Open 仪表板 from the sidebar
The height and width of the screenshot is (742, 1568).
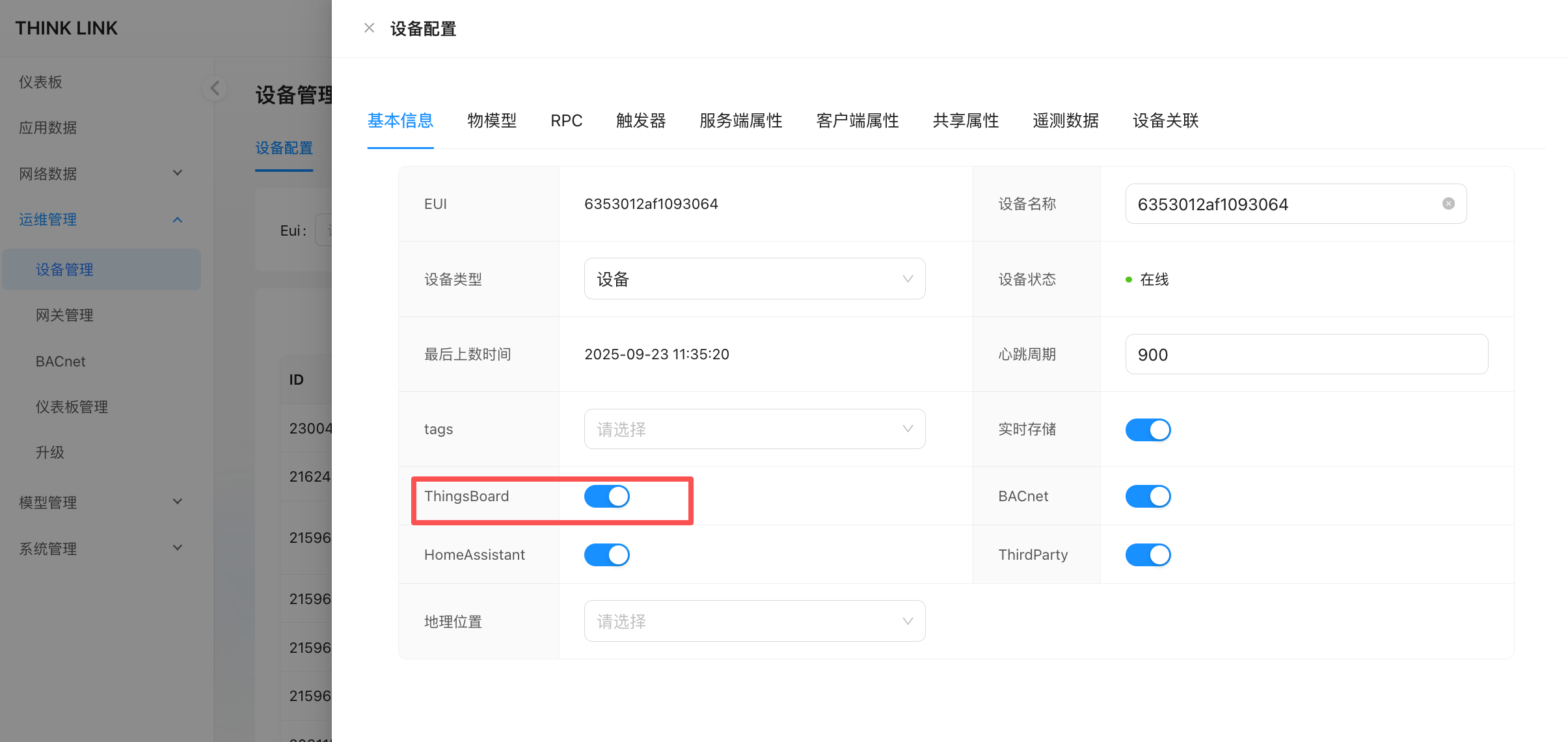pos(40,82)
